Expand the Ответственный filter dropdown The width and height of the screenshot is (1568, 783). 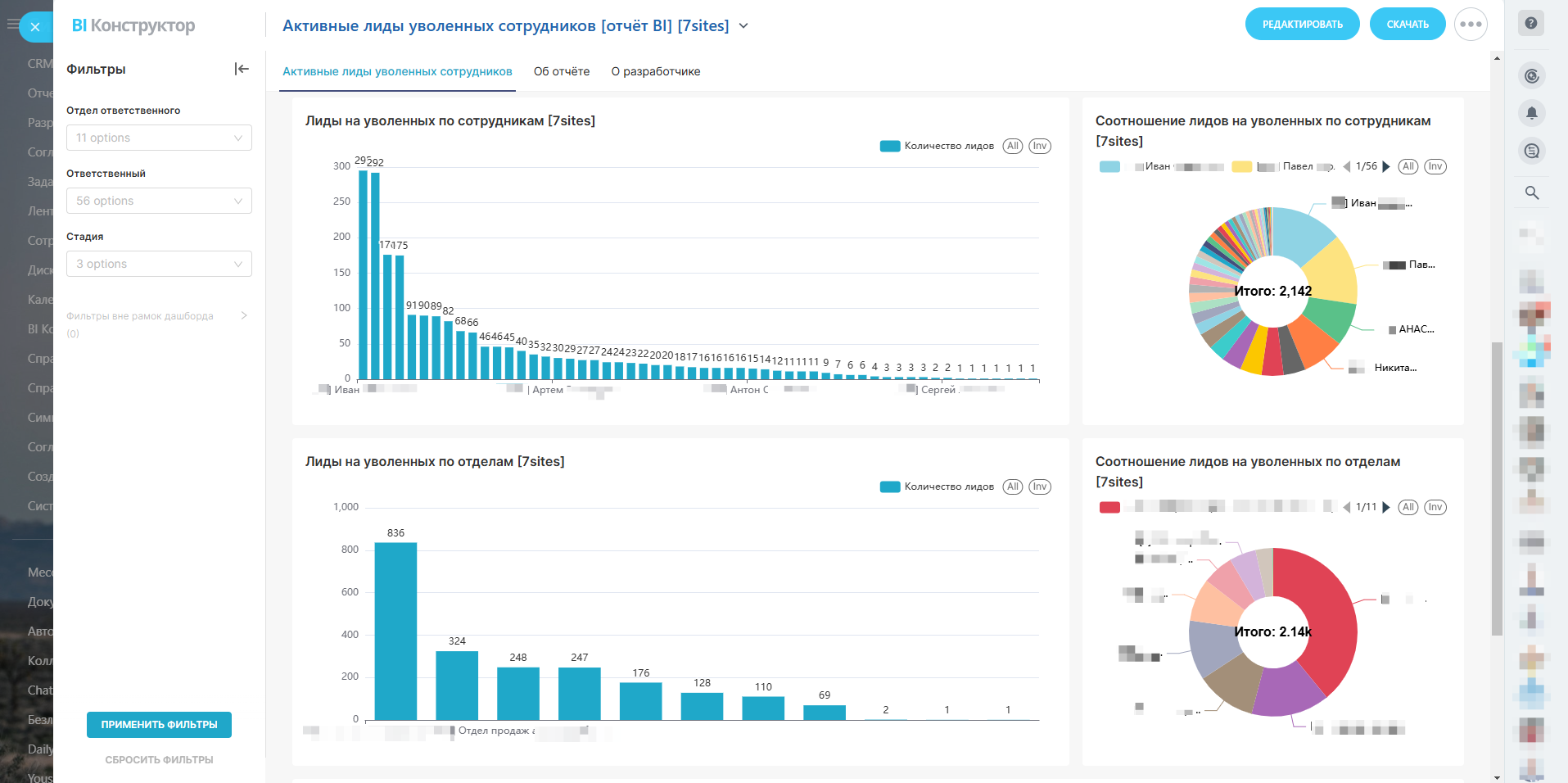[159, 201]
